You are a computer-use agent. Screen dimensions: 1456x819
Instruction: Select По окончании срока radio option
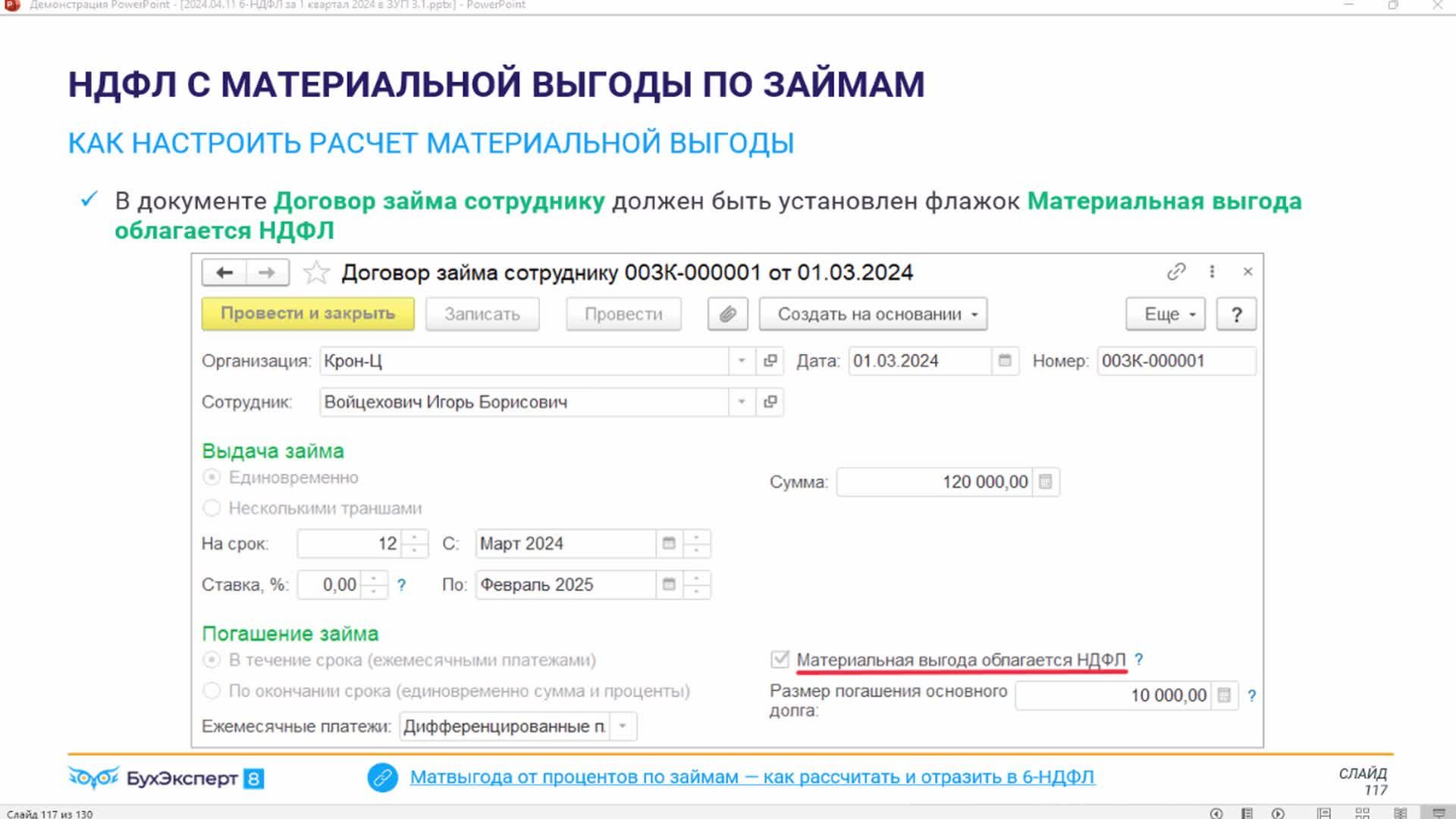click(x=212, y=691)
